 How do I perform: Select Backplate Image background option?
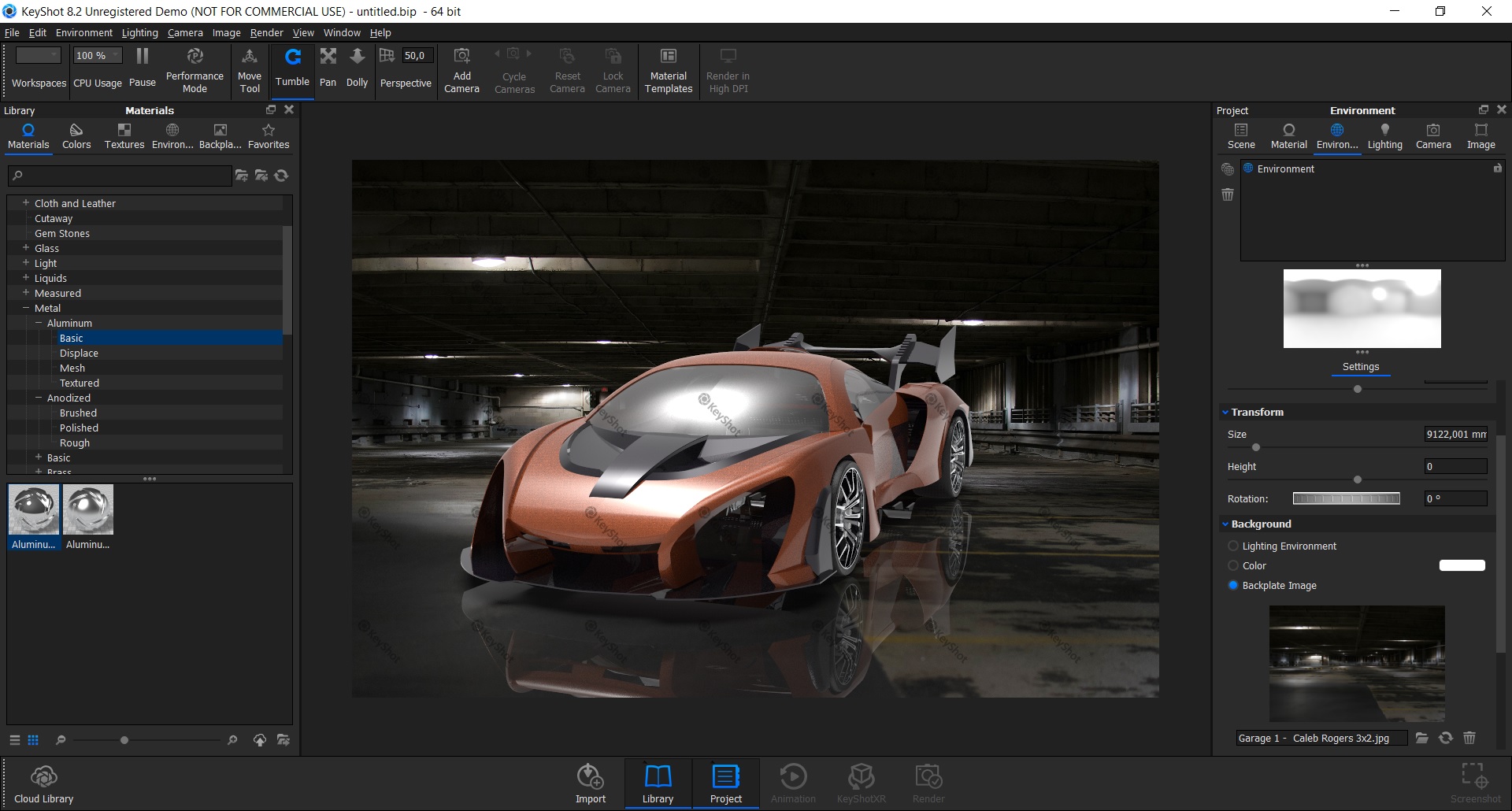click(x=1233, y=585)
